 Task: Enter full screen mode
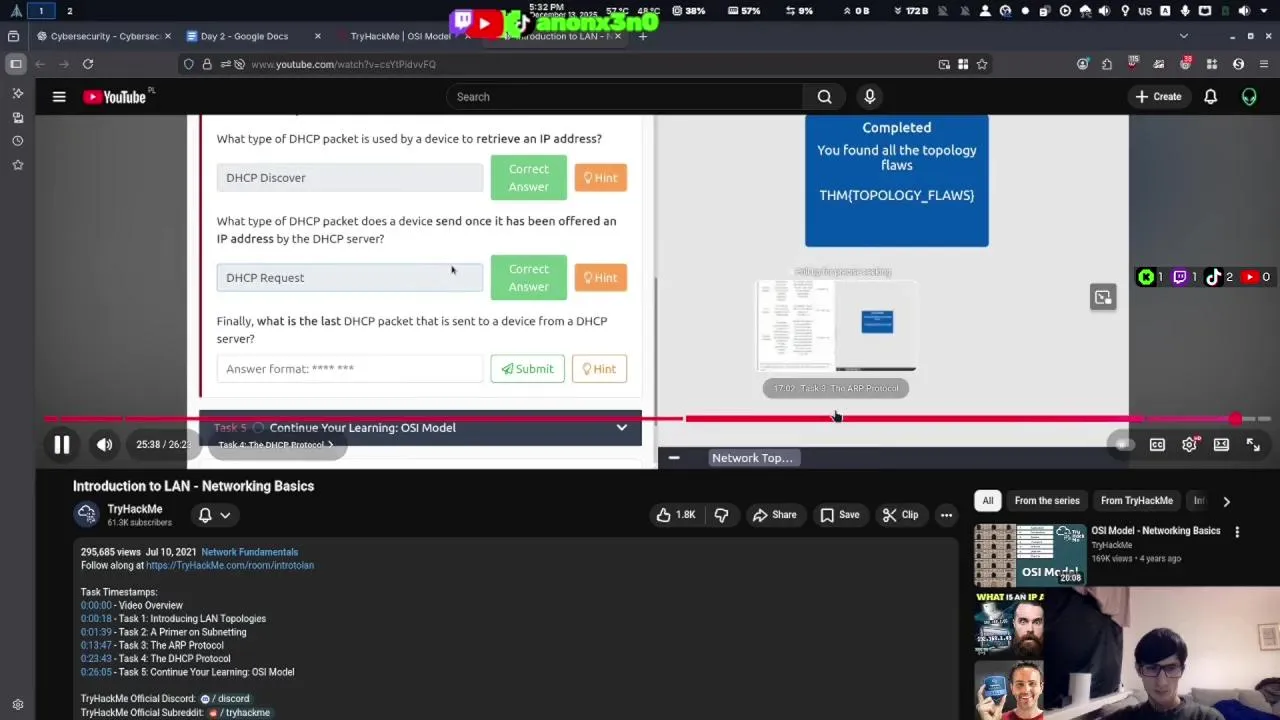click(x=1253, y=445)
